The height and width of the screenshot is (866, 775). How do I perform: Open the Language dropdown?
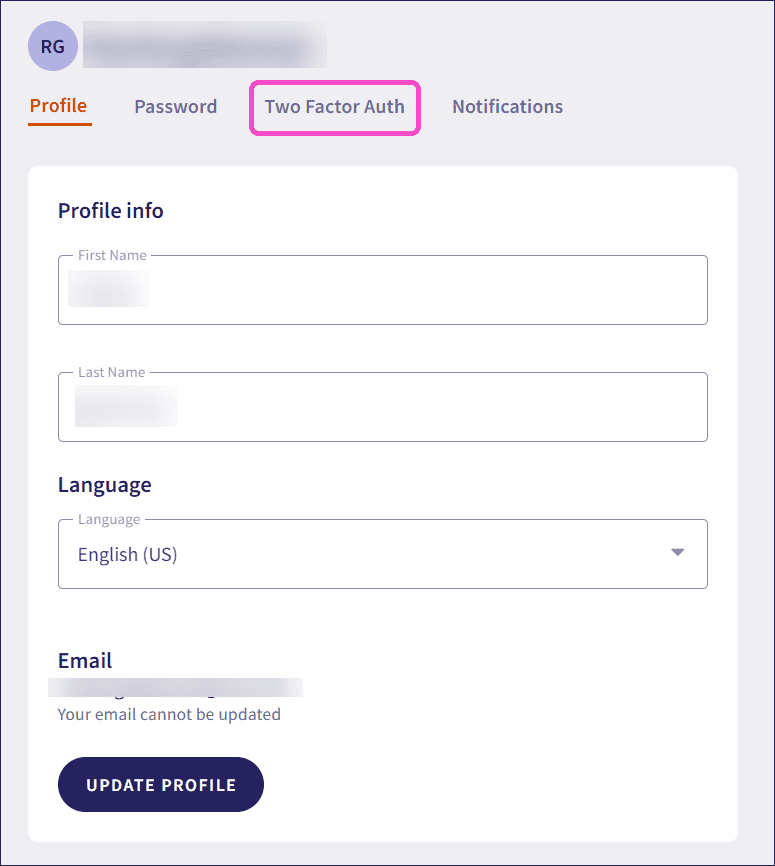coord(383,554)
